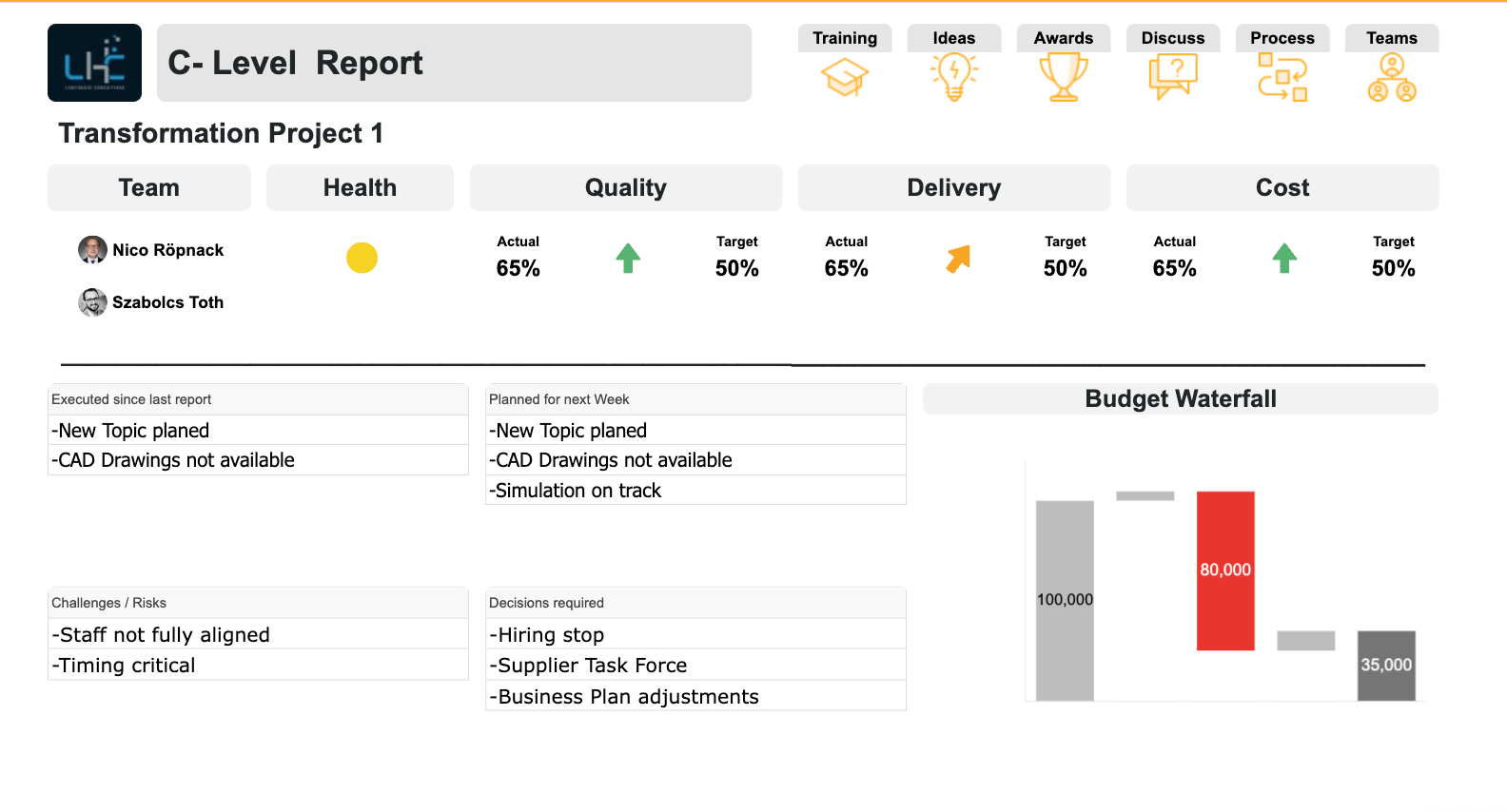Click the orange Delivery trend arrow
Viewport: 1507px width, 812px height.
point(958,259)
